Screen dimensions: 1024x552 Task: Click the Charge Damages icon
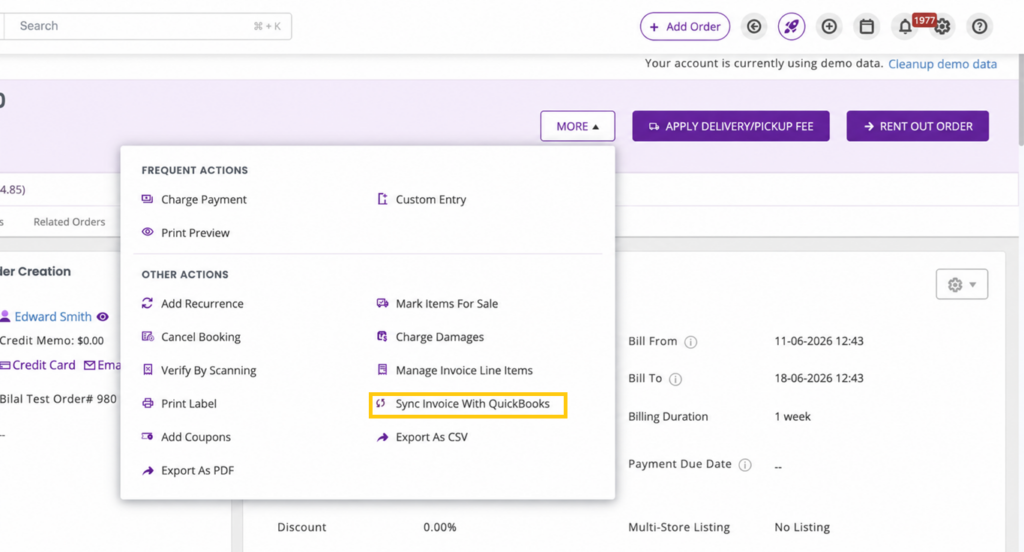(x=382, y=336)
